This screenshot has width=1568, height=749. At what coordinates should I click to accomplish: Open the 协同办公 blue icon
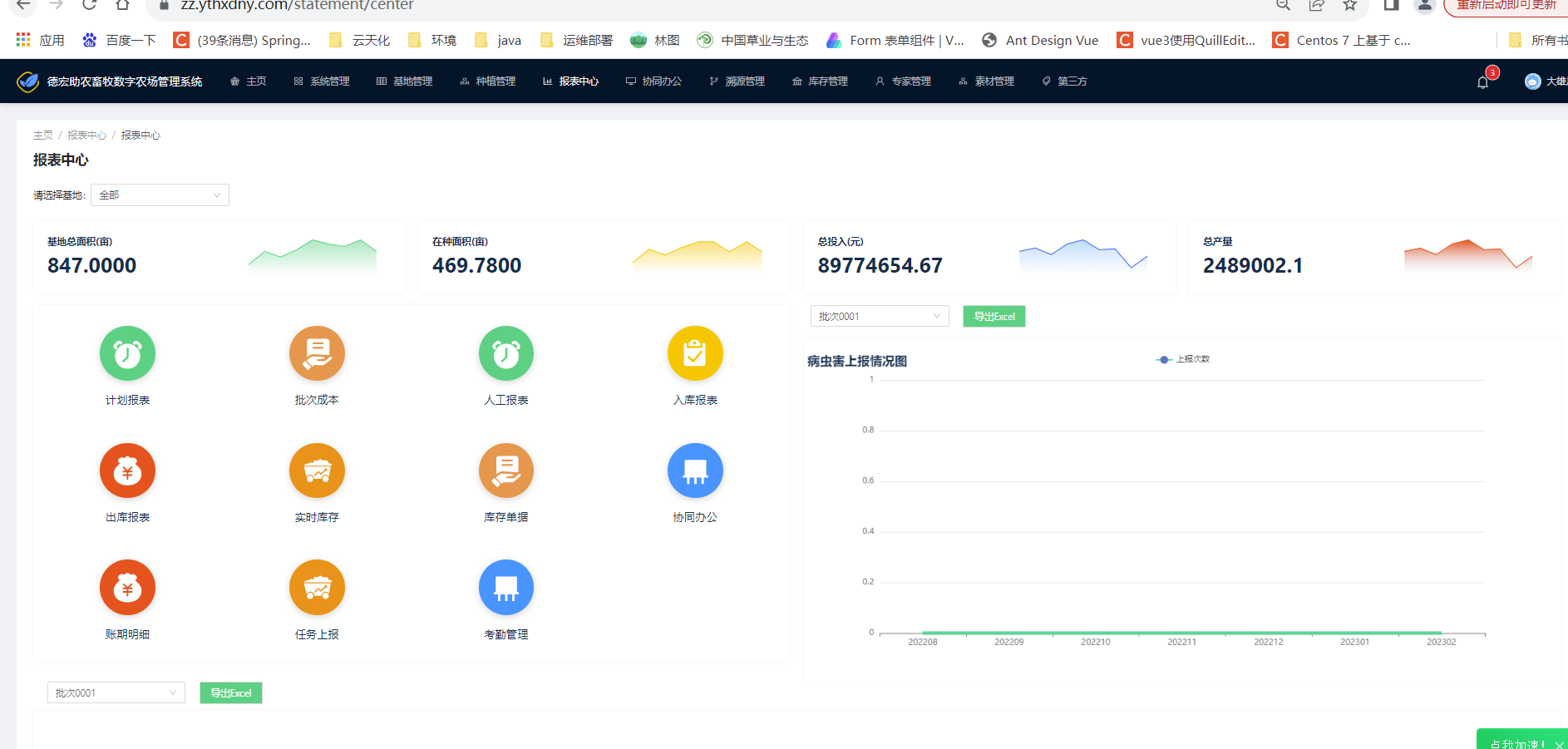point(695,471)
